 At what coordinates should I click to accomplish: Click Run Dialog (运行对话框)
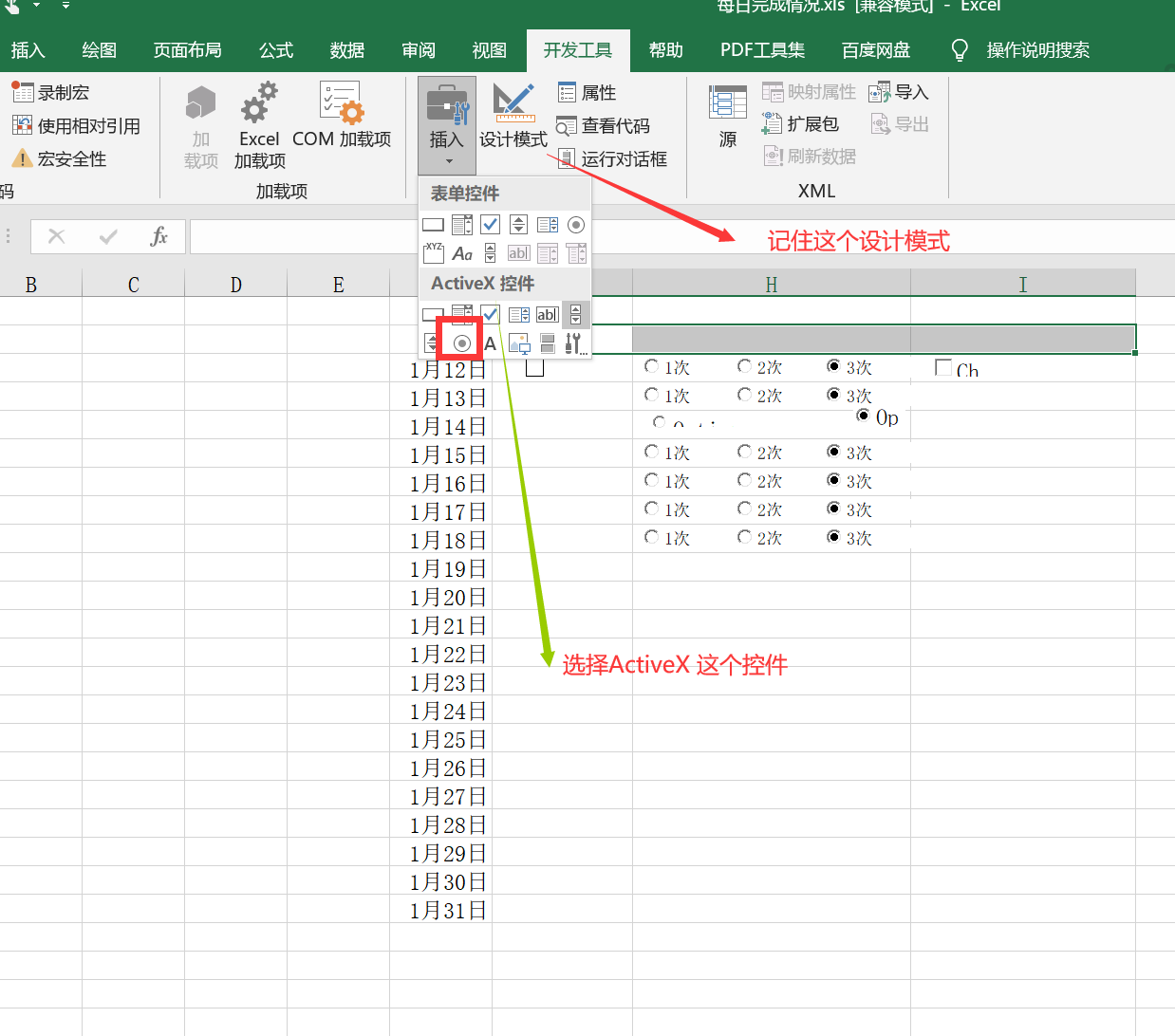coord(611,158)
